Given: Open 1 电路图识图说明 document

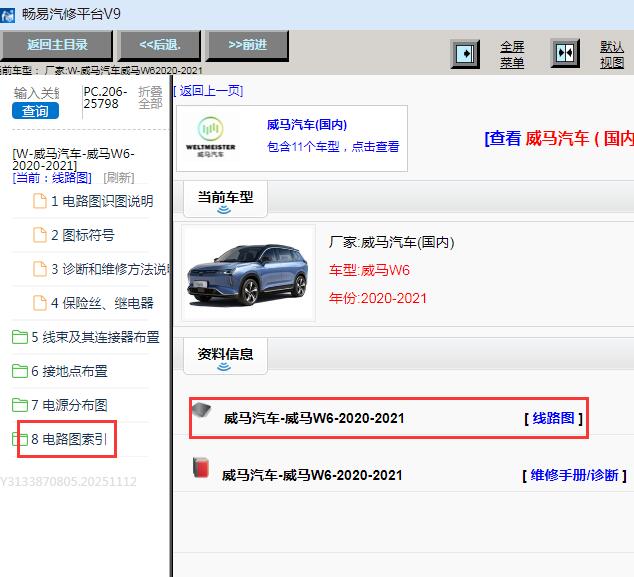Looking at the screenshot, I should 102,201.
